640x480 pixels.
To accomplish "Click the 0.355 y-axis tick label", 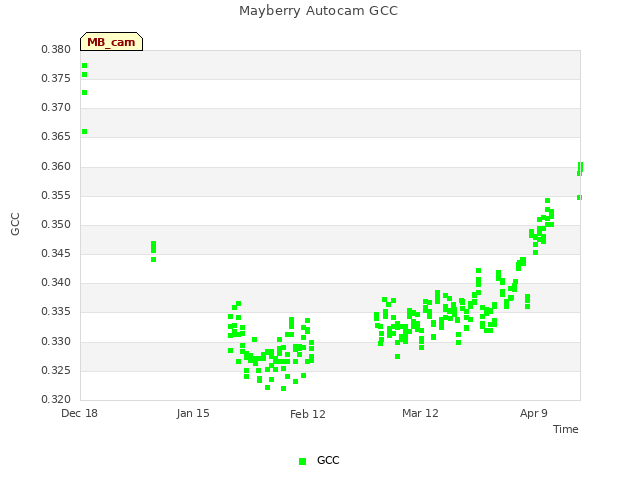I will pos(56,196).
